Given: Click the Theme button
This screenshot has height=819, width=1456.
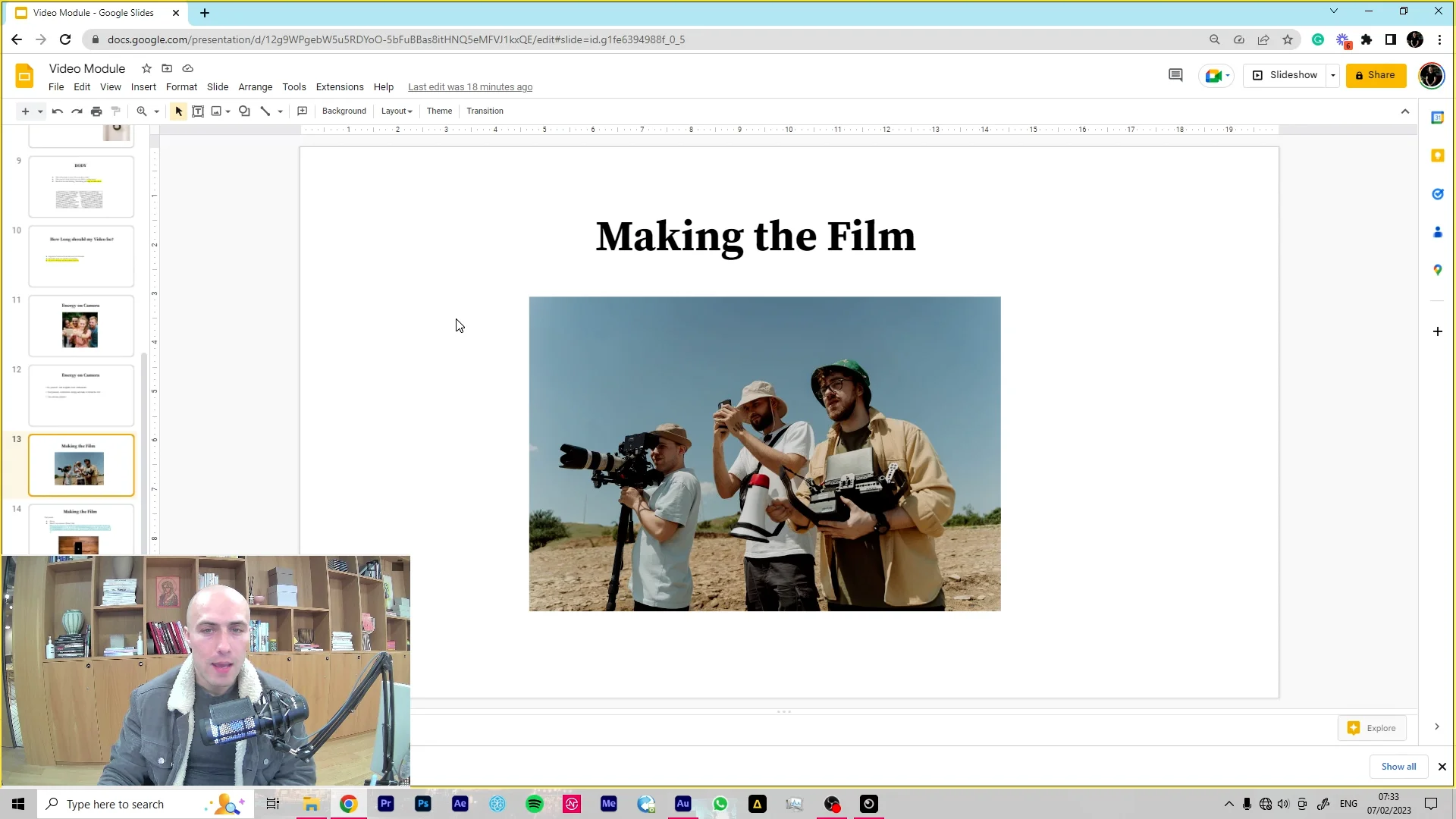Looking at the screenshot, I should pos(439,111).
